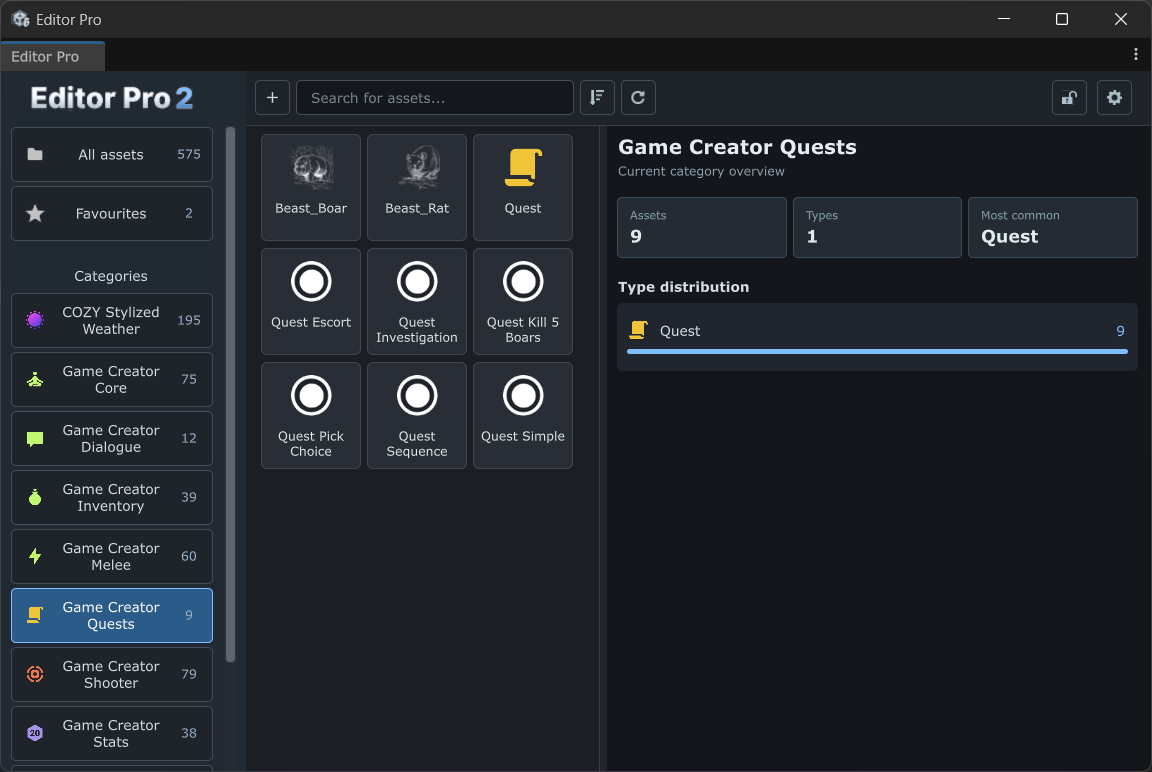
Task: Select Game Creator Quests category
Action: [x=112, y=616]
